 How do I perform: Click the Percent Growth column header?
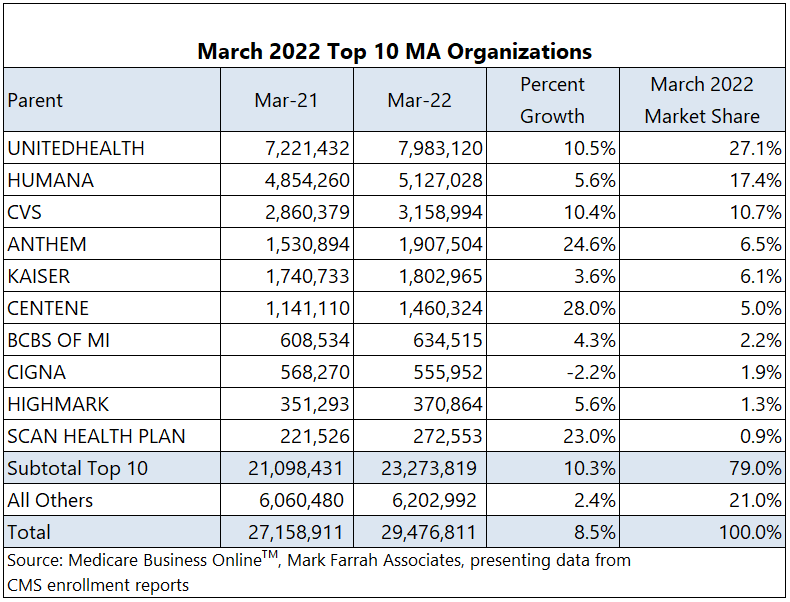click(x=552, y=100)
